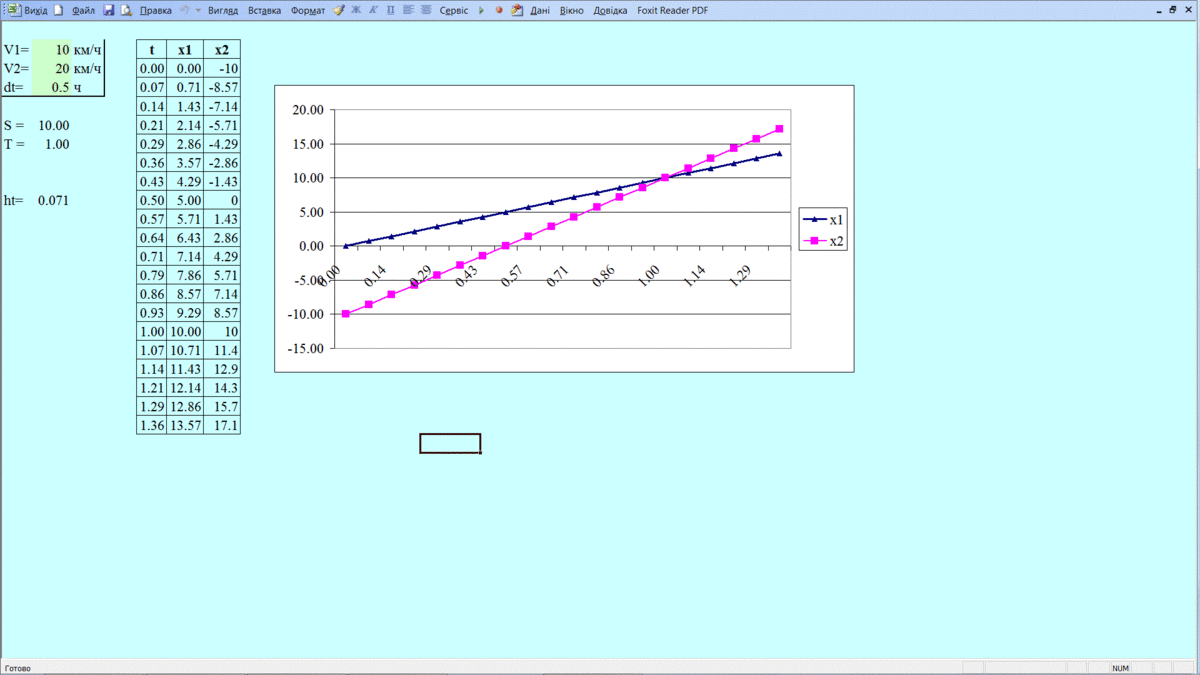Select the Format Painter brush icon
The image size is (1200, 675).
click(x=339, y=10)
